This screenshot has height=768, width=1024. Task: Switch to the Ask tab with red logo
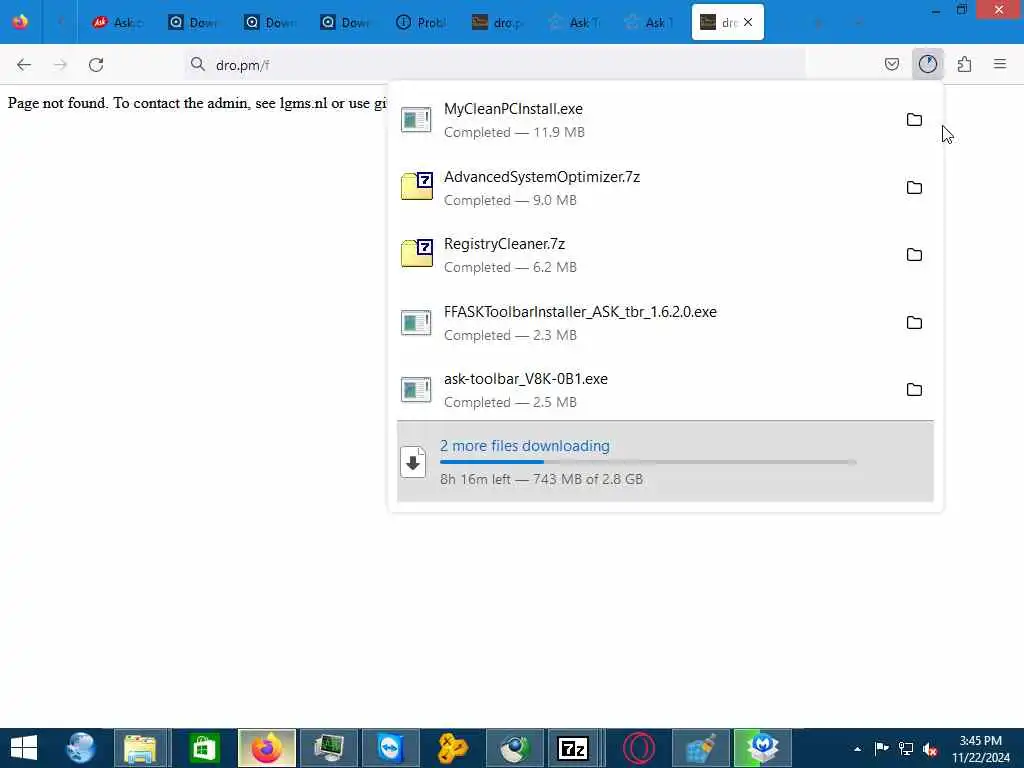tap(116, 22)
